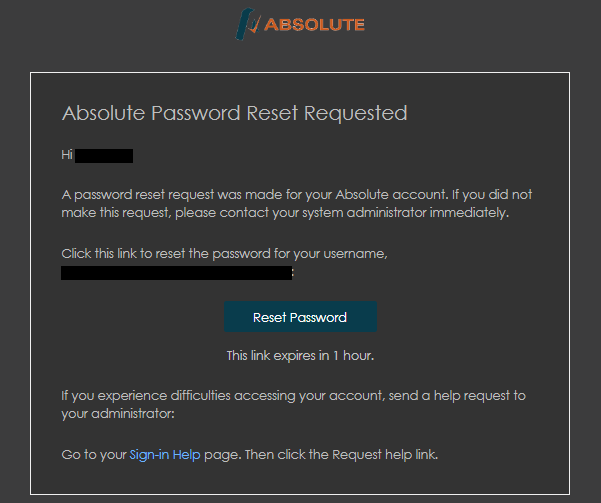Click the Reset Password button
Screen dimensions: 601x503
pos(300,317)
